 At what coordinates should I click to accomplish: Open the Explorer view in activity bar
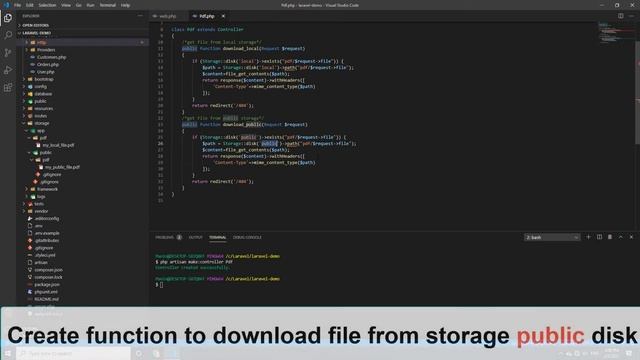pos(8,18)
